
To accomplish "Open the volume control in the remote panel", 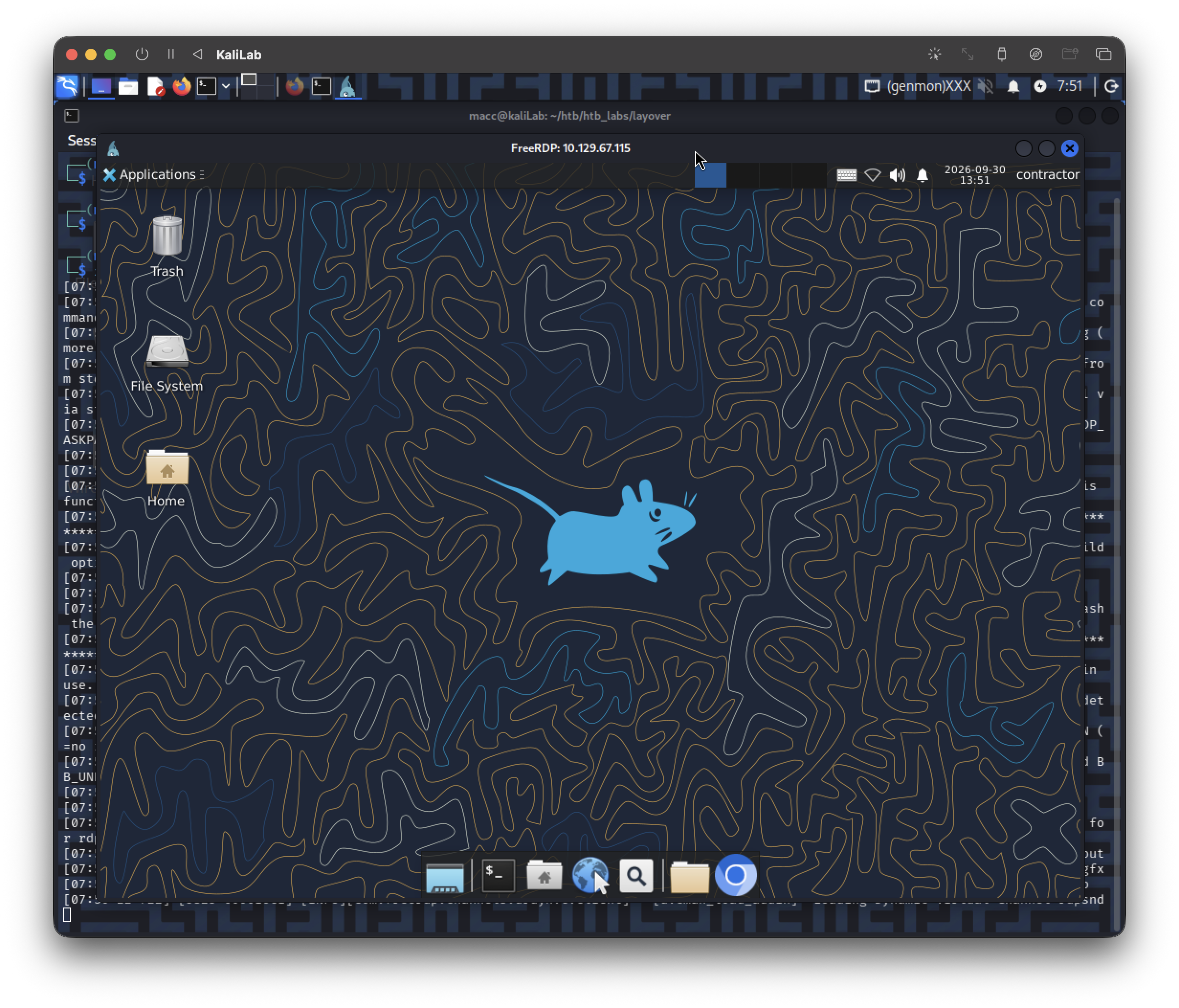I will (x=897, y=175).
